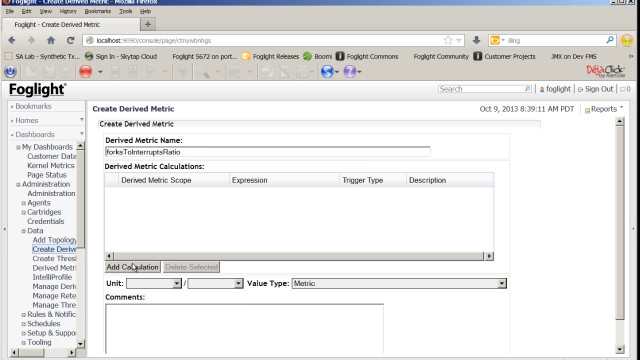Click the DejaClick power icon

tap(10, 71)
